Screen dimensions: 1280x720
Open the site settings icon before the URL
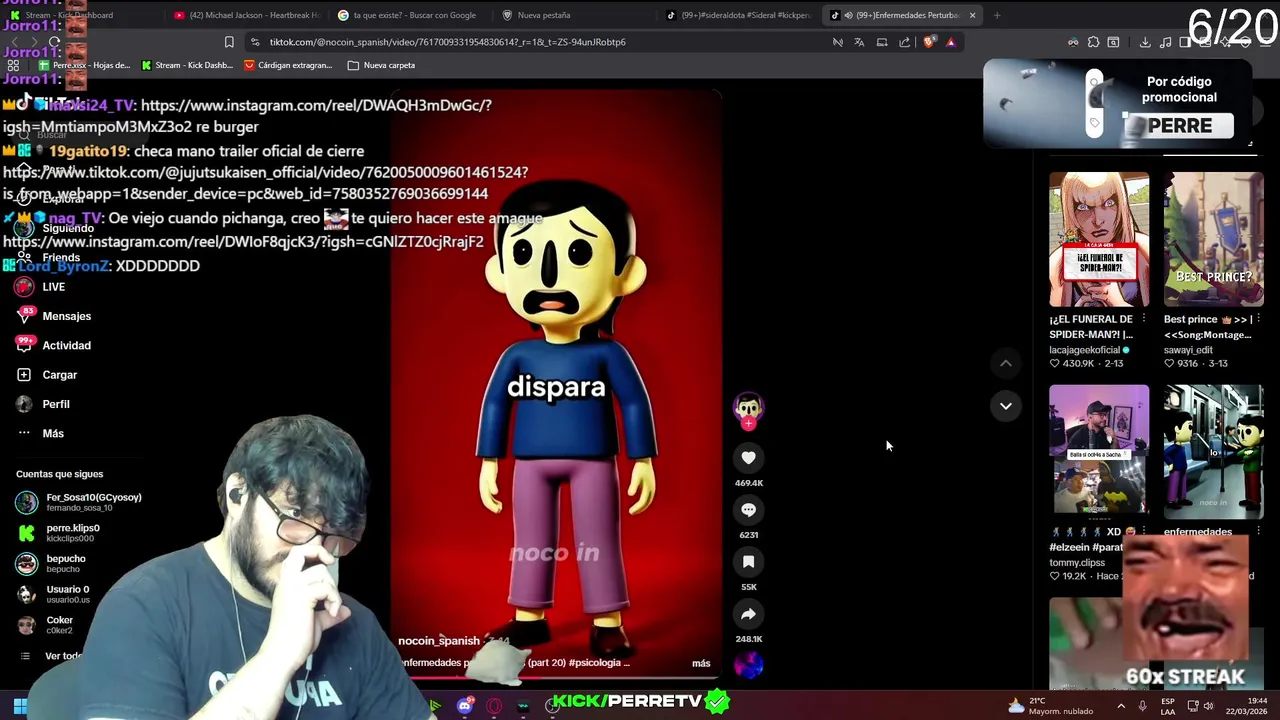point(255,42)
